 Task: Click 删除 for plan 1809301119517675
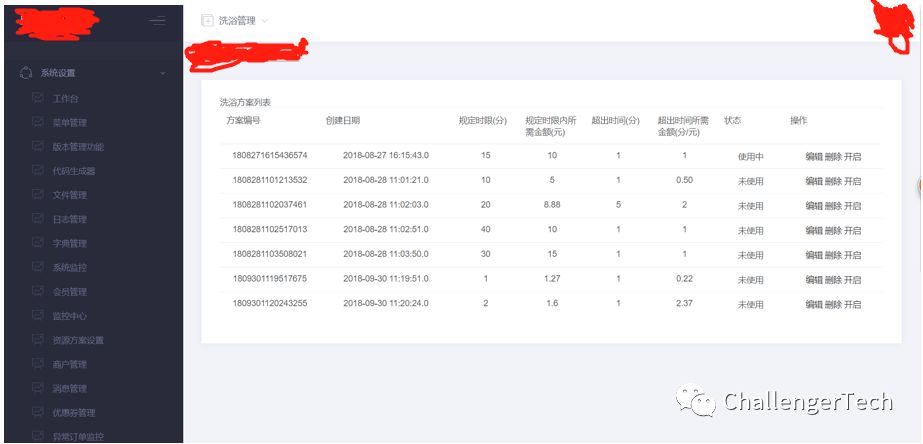click(x=833, y=280)
